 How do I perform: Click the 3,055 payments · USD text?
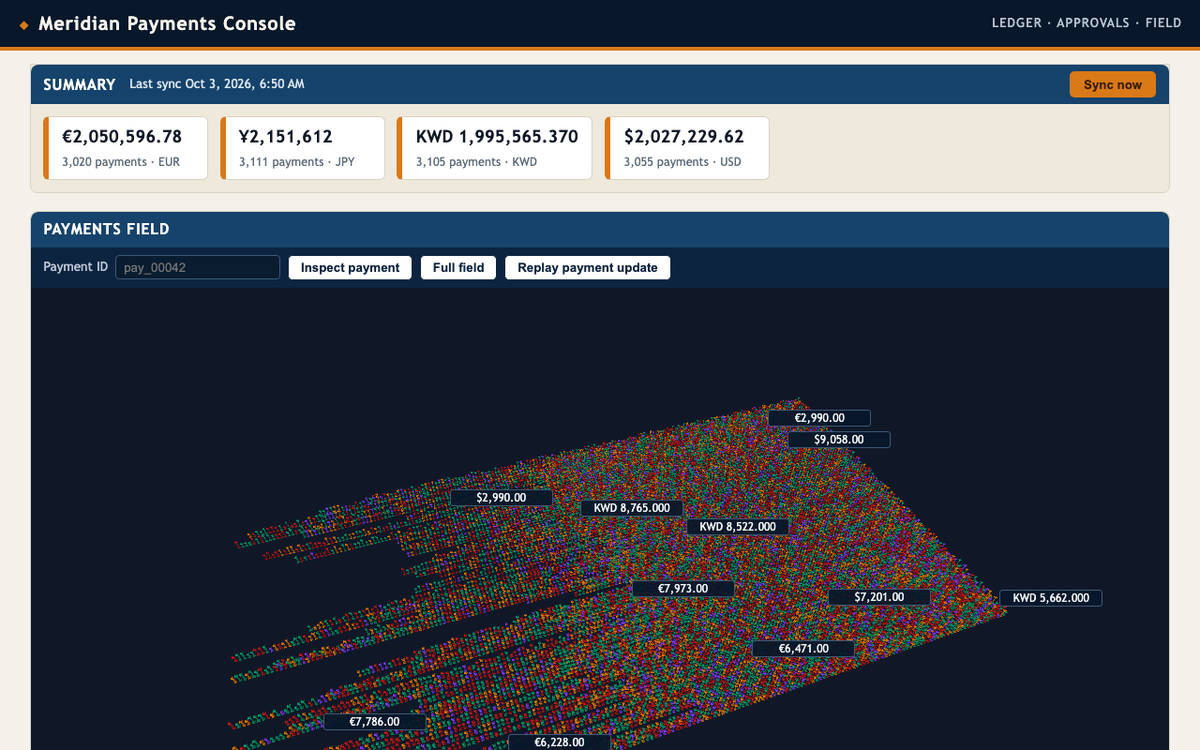click(x=683, y=162)
